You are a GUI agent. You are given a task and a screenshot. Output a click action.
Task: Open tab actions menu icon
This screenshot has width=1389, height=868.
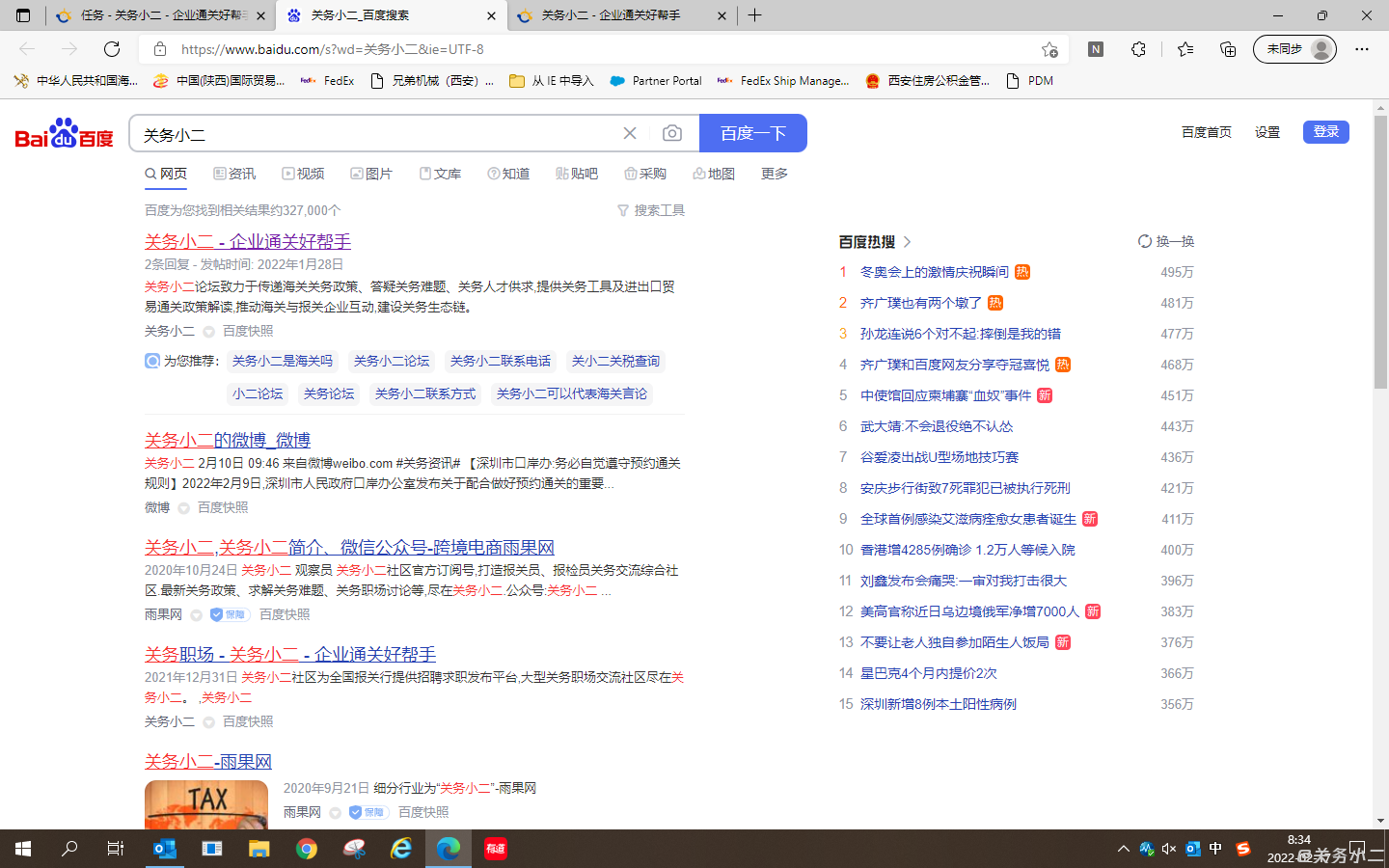(23, 15)
